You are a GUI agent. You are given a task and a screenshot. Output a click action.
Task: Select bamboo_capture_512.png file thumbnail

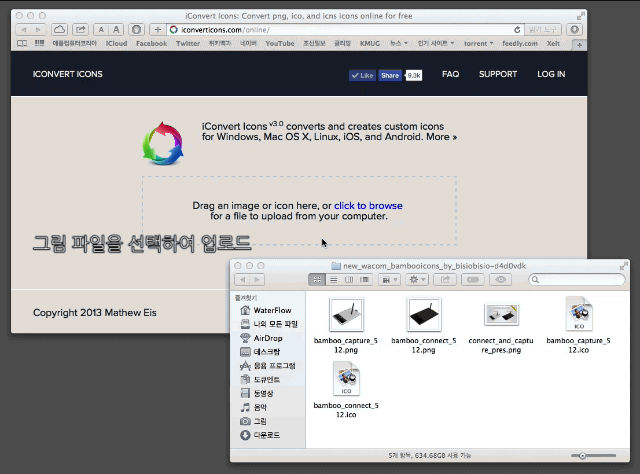click(346, 314)
